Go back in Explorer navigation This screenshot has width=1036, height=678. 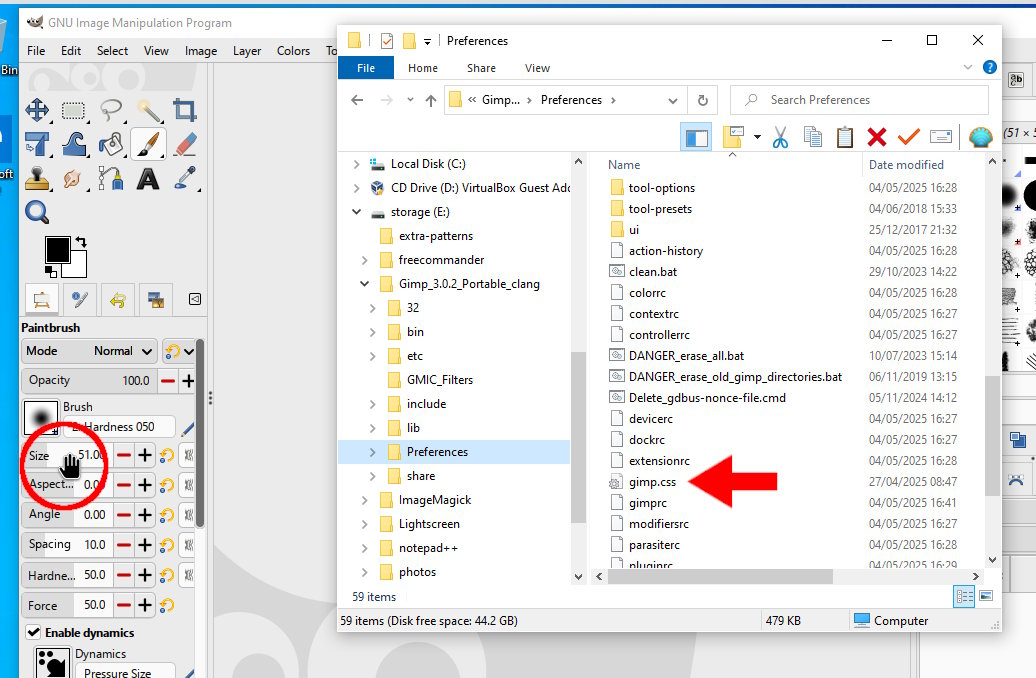(357, 100)
